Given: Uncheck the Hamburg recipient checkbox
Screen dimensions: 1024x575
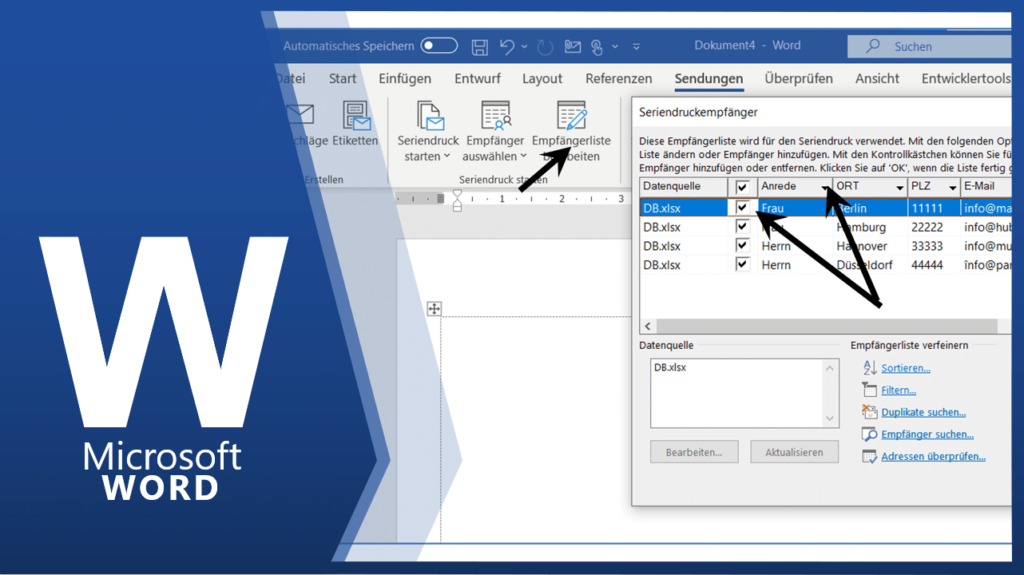Looking at the screenshot, I should click(742, 227).
